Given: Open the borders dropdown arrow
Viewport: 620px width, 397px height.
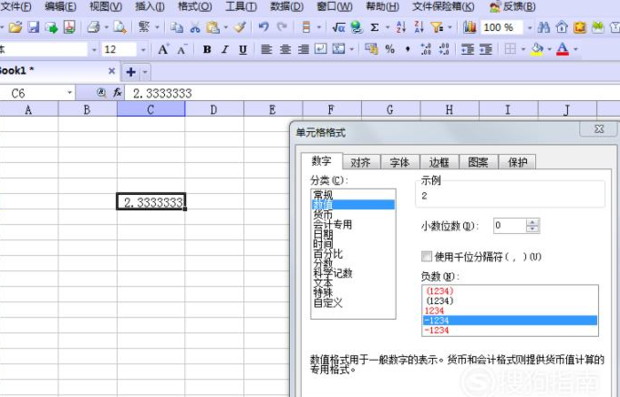Looking at the screenshot, I should point(523,49).
